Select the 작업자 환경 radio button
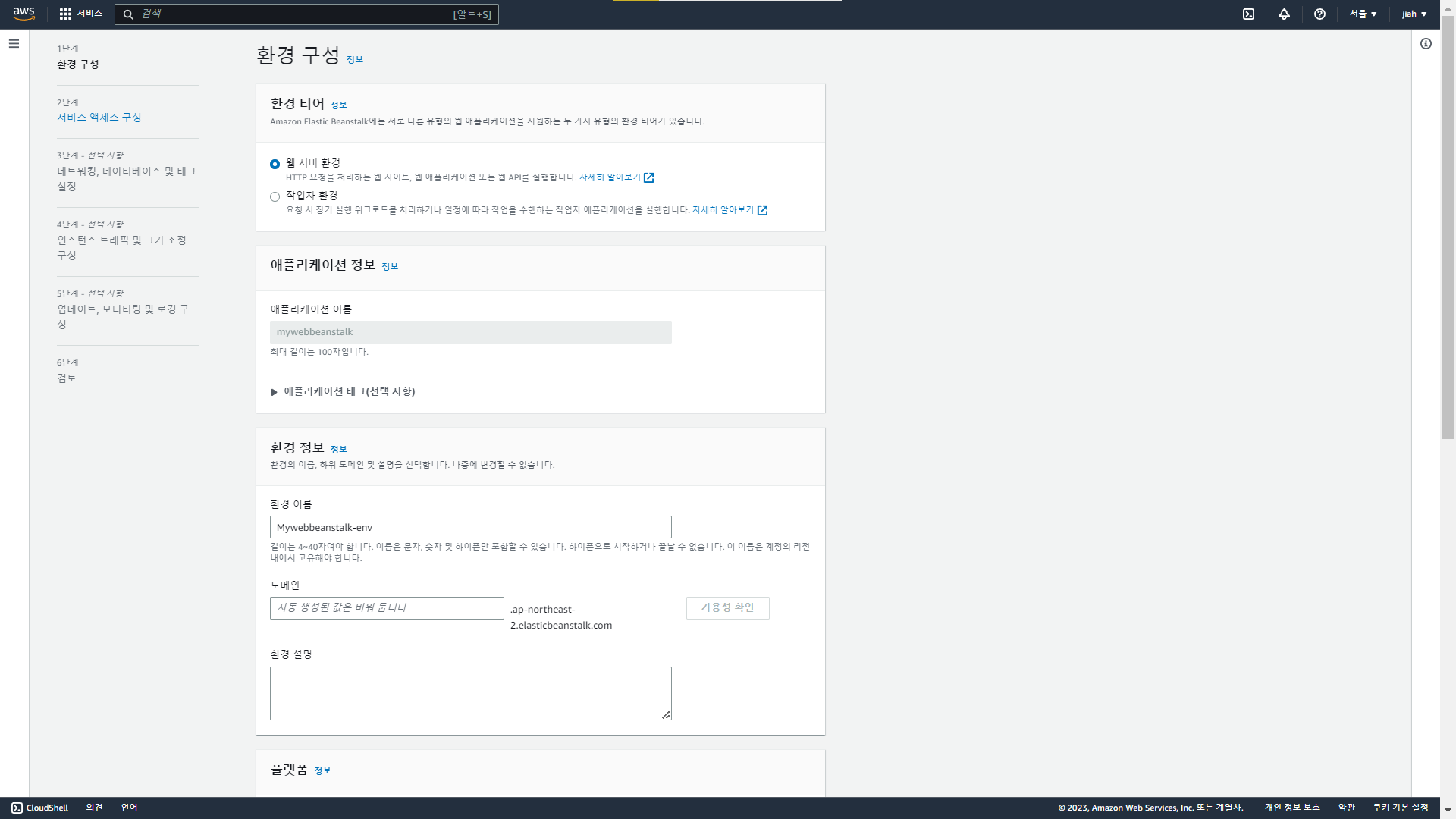This screenshot has height=819, width=1456. [x=275, y=196]
